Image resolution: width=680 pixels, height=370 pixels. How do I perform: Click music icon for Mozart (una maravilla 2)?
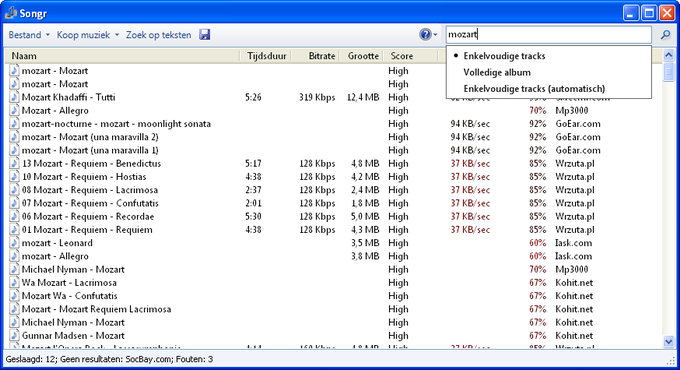(x=14, y=137)
